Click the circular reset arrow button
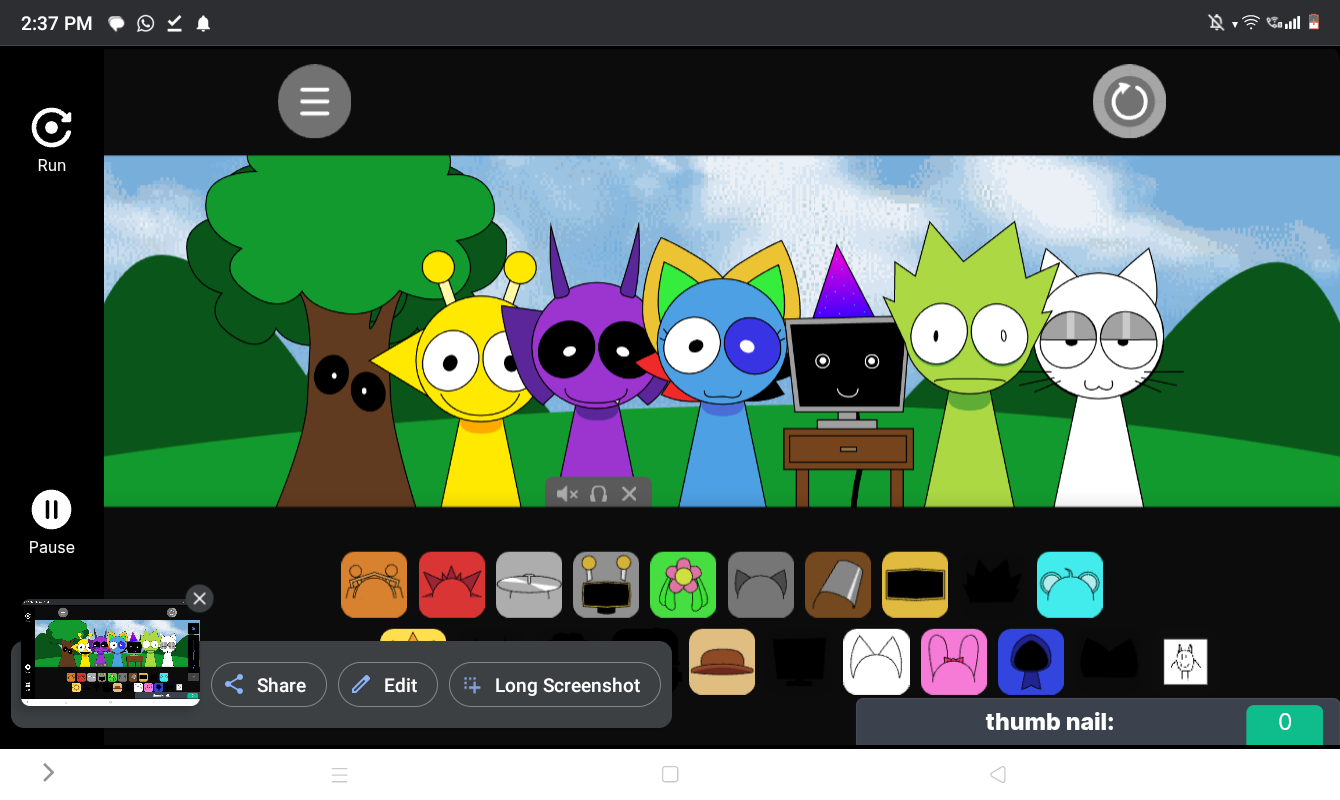Screen dimensions: 1340x800 tap(1129, 101)
